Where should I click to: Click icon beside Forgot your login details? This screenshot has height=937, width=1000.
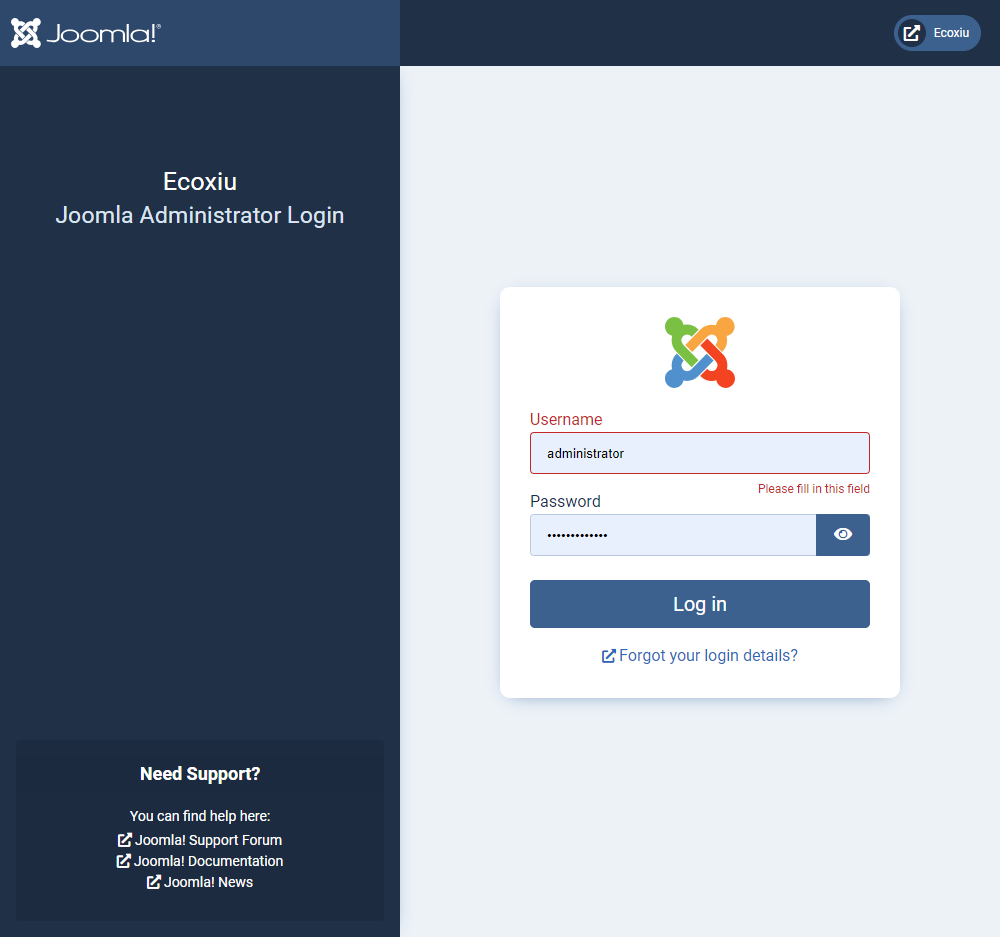(608, 656)
